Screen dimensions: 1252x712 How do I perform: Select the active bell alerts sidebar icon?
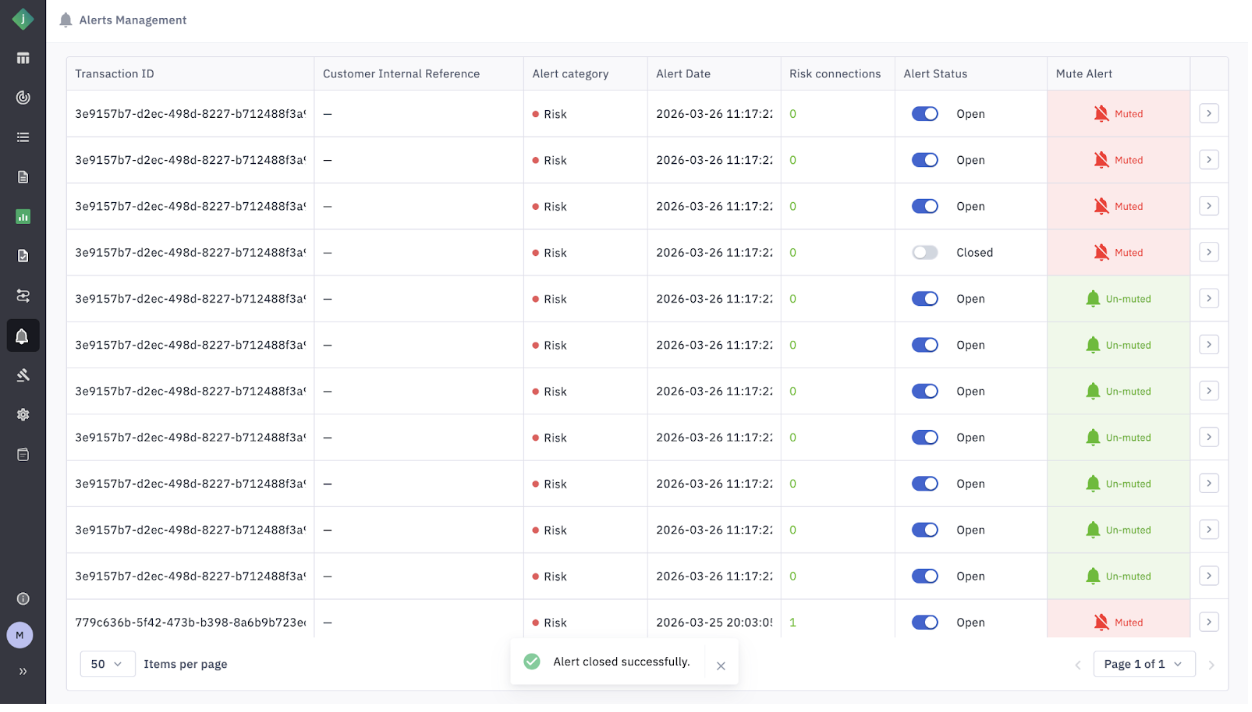(x=22, y=336)
